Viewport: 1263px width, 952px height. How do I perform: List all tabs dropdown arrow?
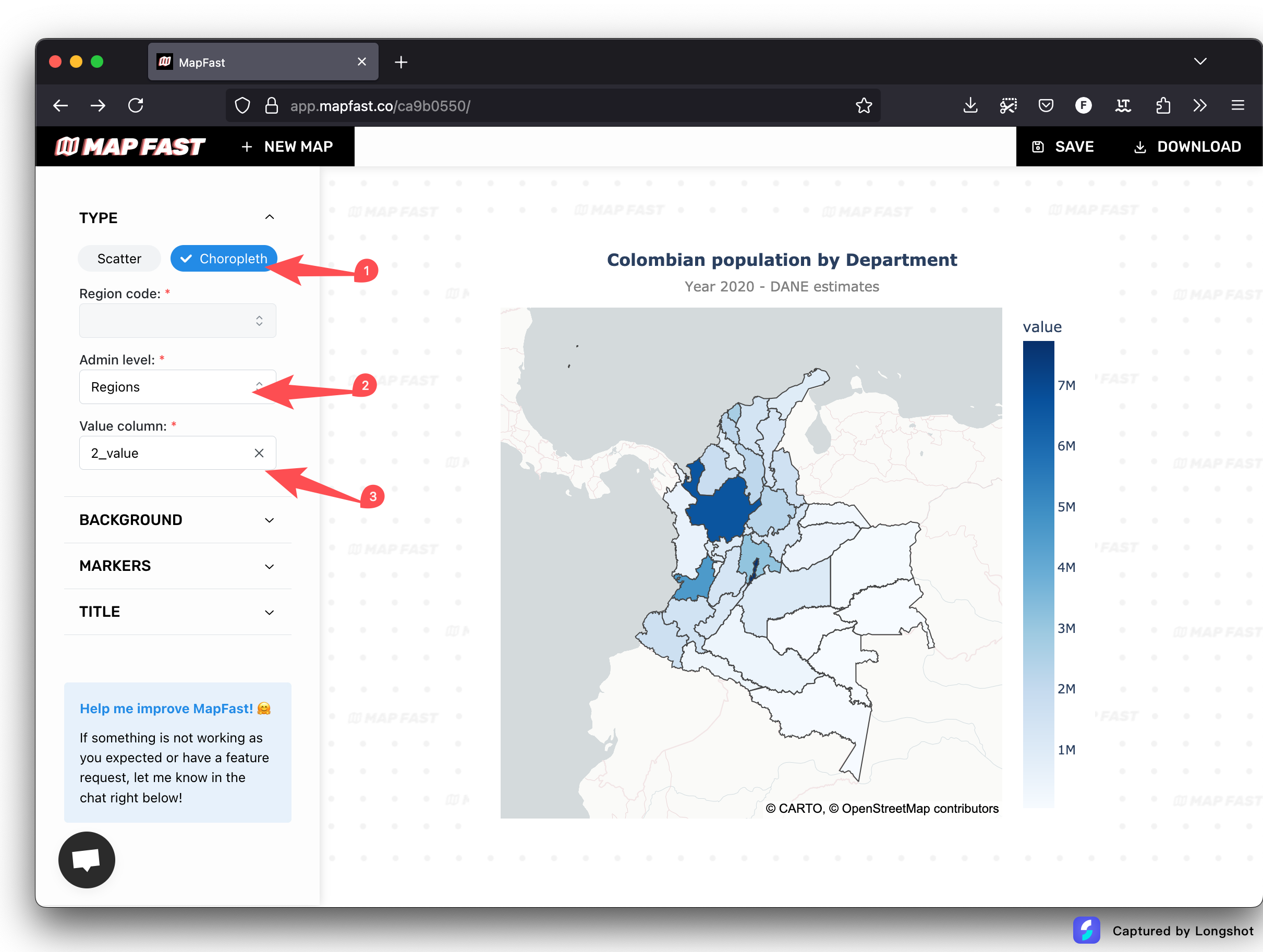pyautogui.click(x=1200, y=61)
